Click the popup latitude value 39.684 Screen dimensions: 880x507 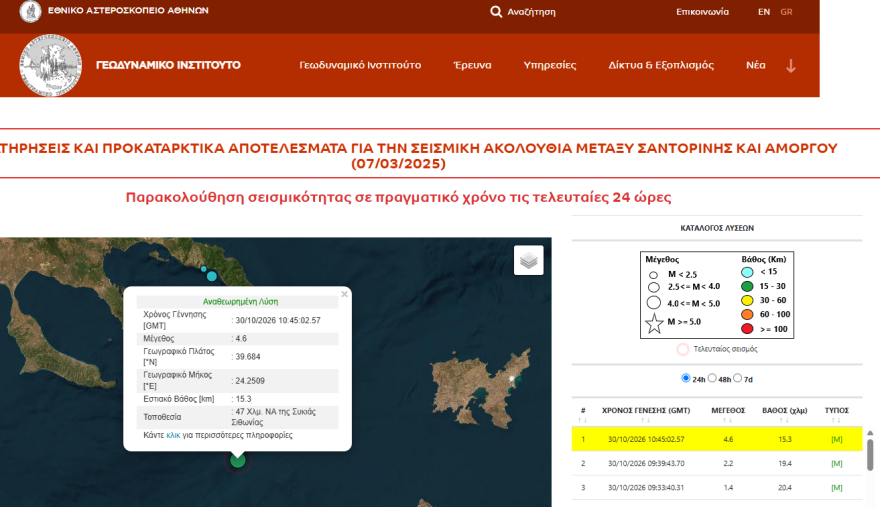pyautogui.click(x=248, y=357)
